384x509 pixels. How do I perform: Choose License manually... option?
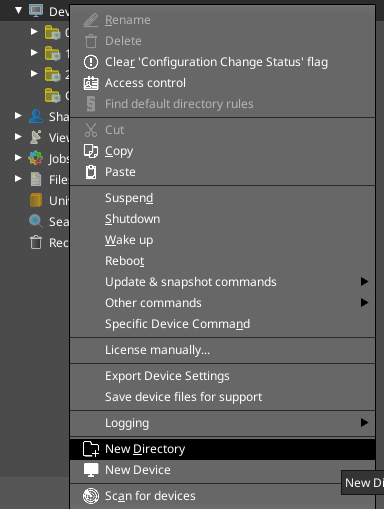(222, 350)
